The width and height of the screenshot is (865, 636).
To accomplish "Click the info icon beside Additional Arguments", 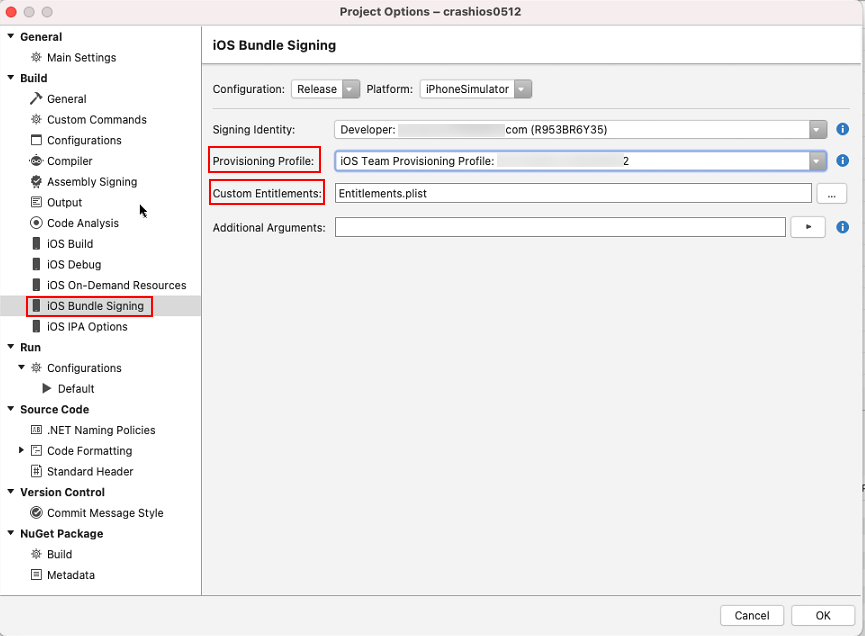I will [842, 227].
